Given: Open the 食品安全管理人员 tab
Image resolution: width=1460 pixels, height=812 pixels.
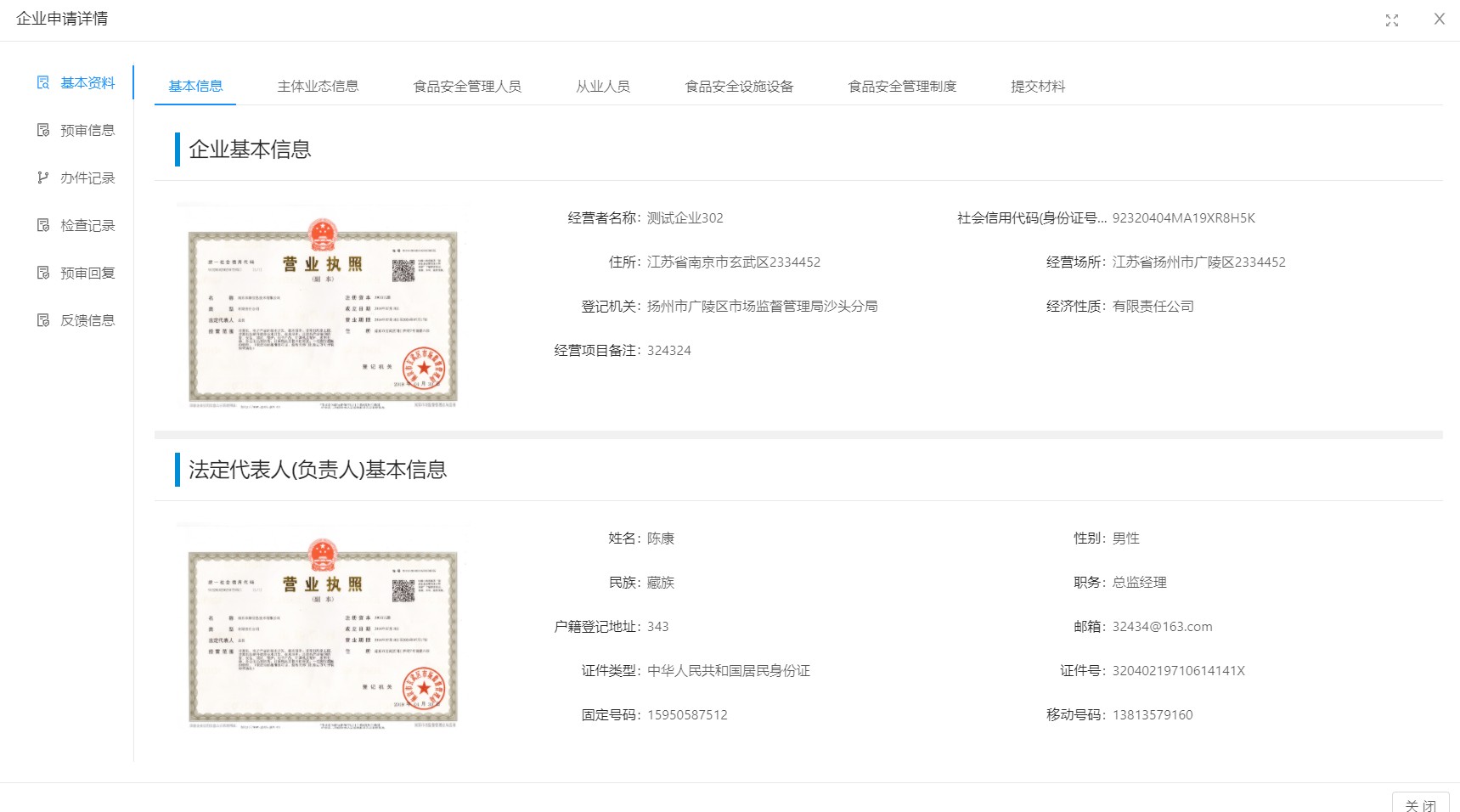Looking at the screenshot, I should [467, 87].
